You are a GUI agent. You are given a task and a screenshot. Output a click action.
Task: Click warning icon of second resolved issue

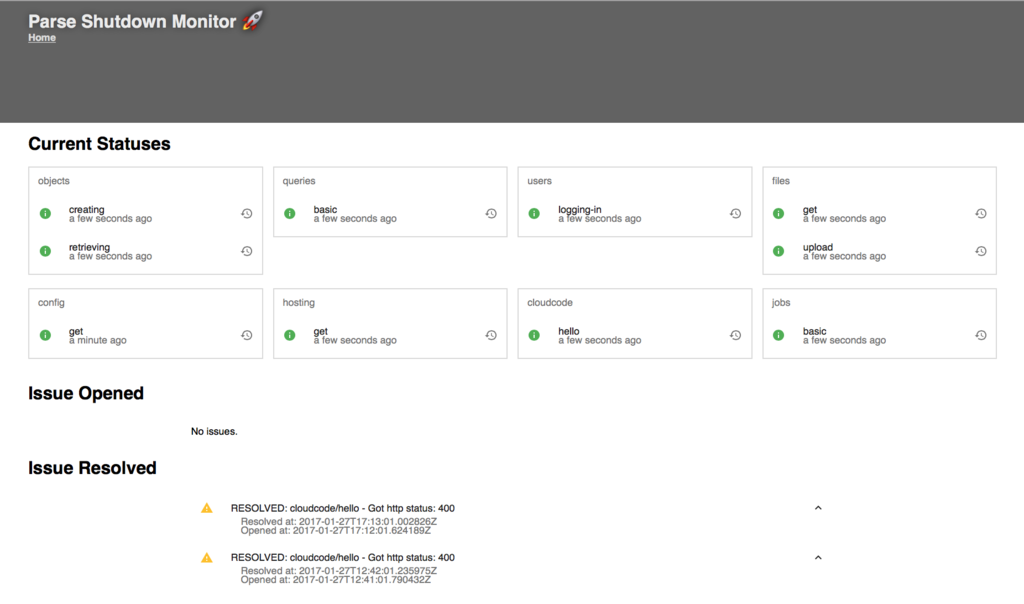point(206,558)
